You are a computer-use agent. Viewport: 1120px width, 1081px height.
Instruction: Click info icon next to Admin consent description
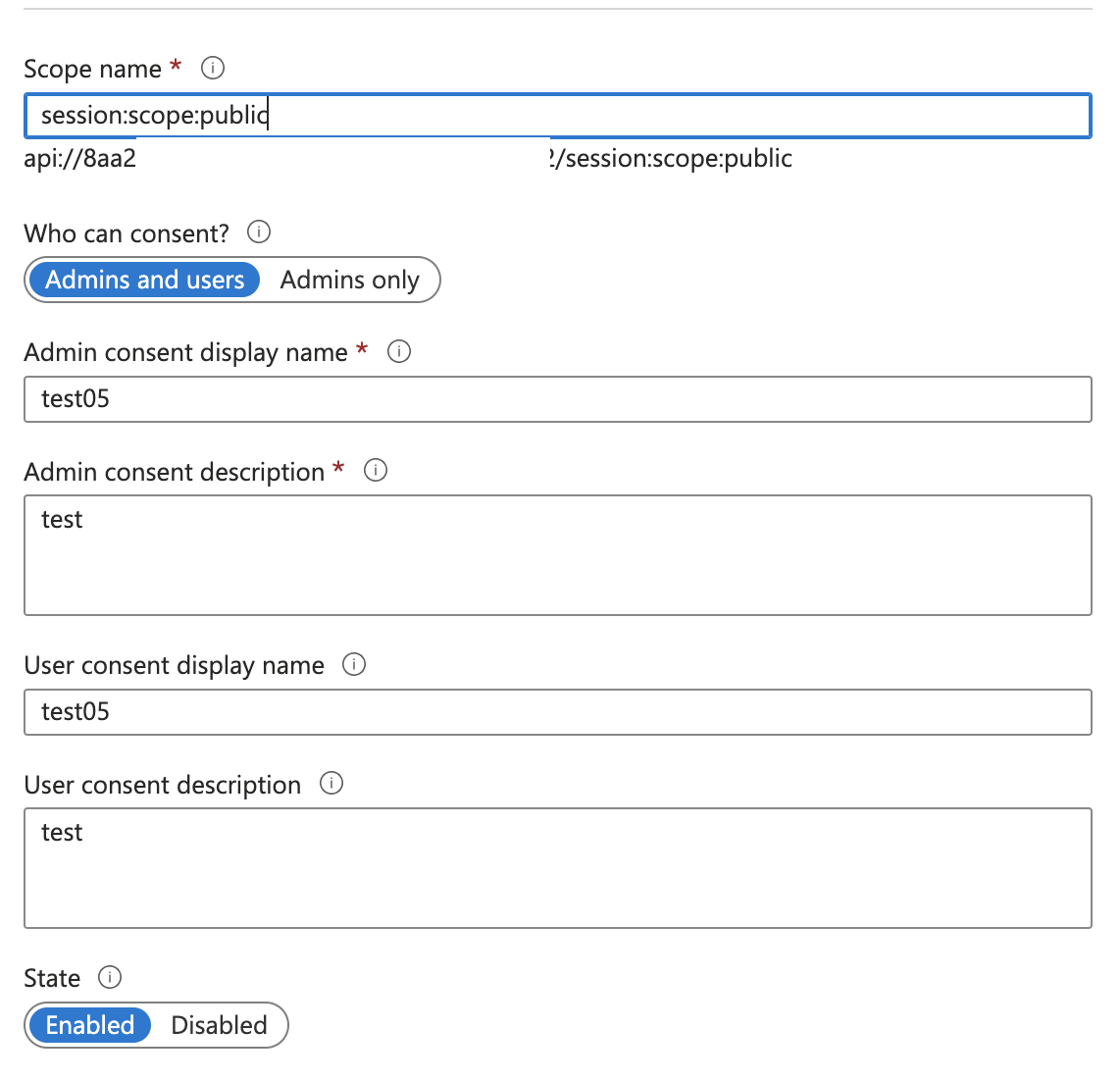pyautogui.click(x=376, y=471)
